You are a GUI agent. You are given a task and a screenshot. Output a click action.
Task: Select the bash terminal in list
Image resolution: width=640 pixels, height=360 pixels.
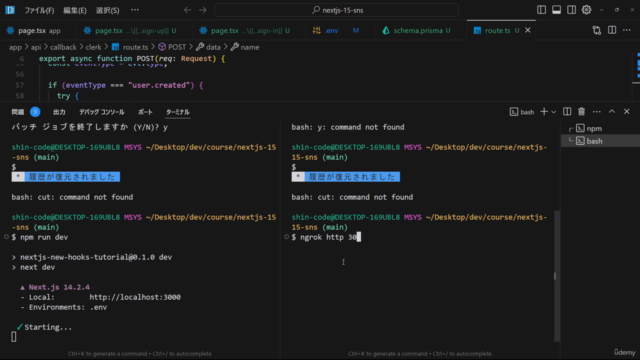600,141
